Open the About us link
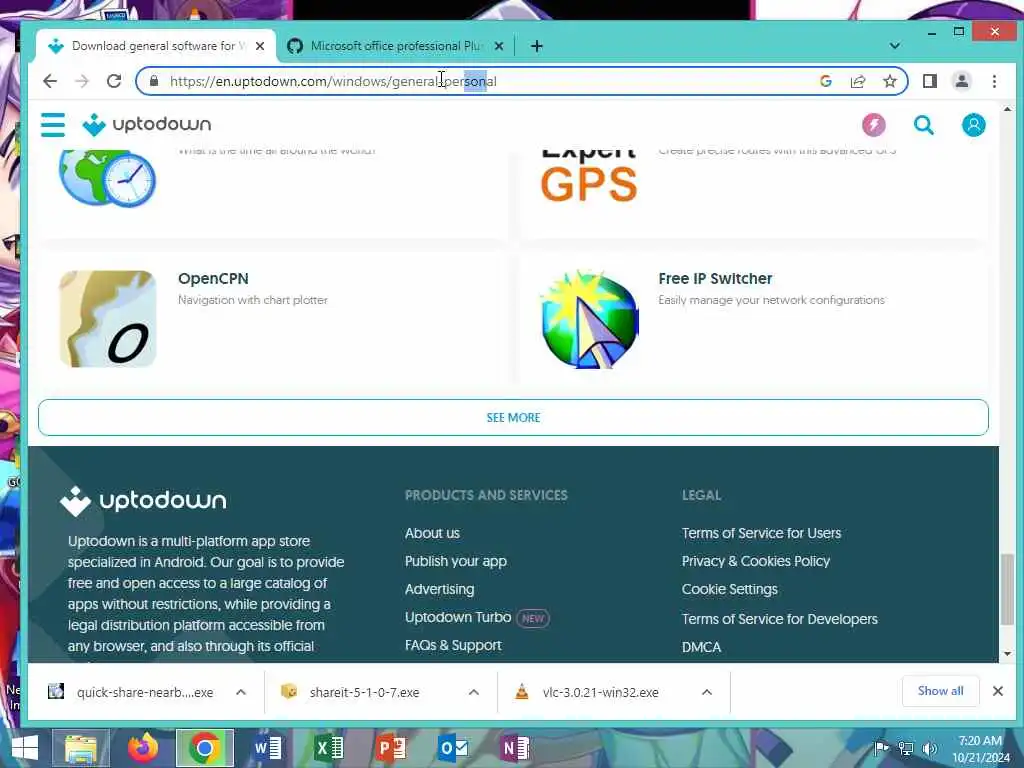 click(x=432, y=534)
